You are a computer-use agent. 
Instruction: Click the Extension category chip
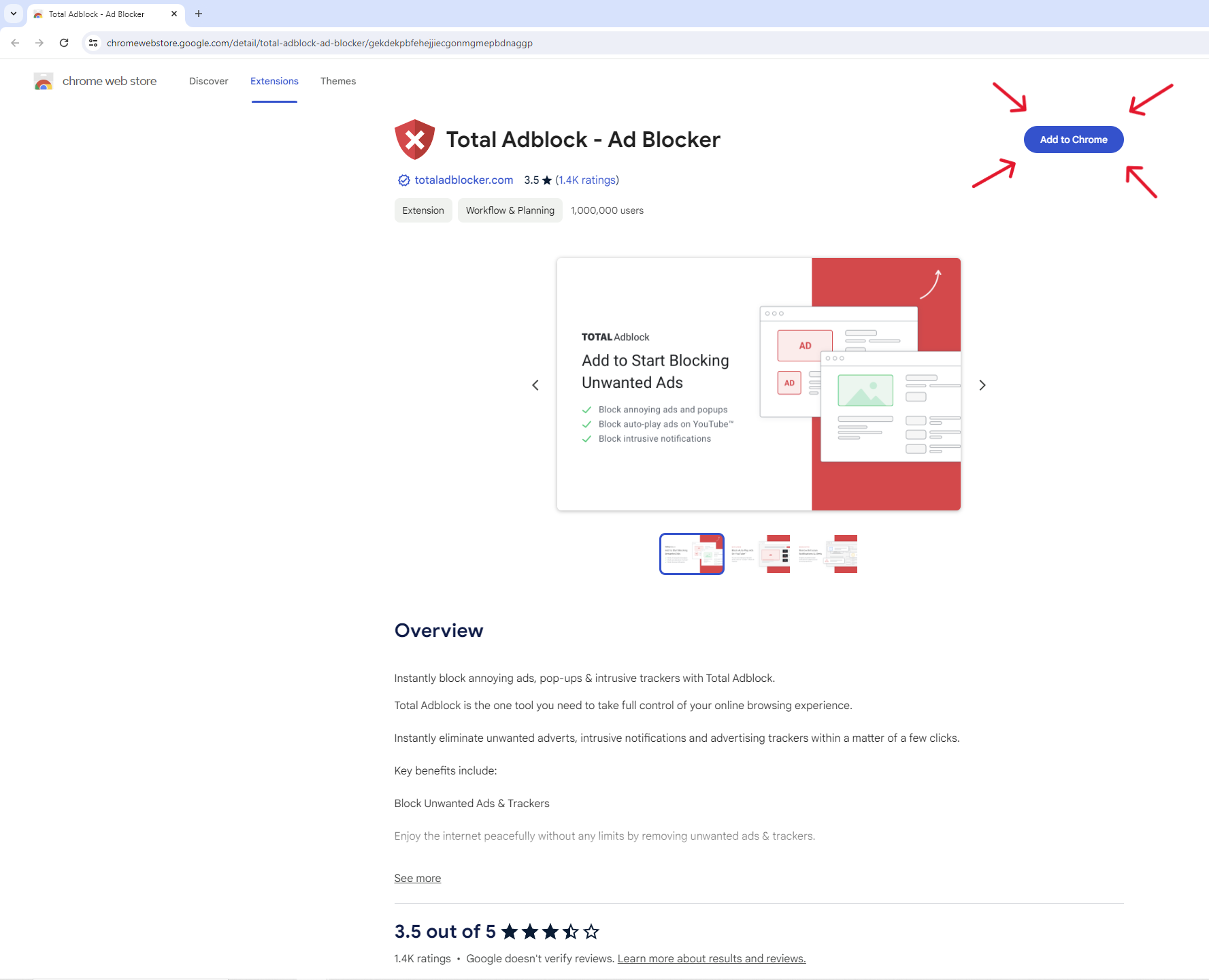click(x=423, y=210)
